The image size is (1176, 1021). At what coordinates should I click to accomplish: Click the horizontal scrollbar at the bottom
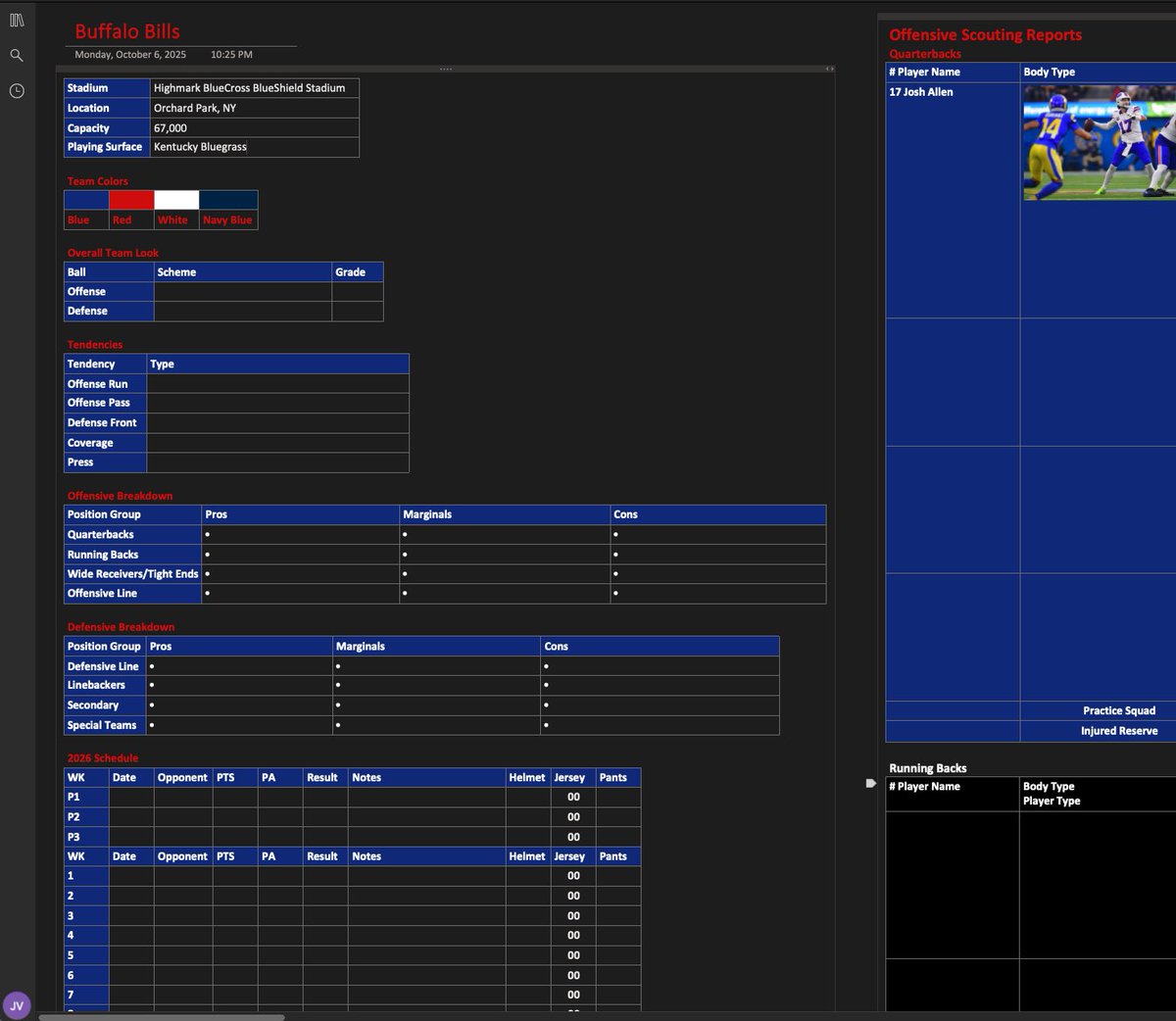(x=162, y=1017)
